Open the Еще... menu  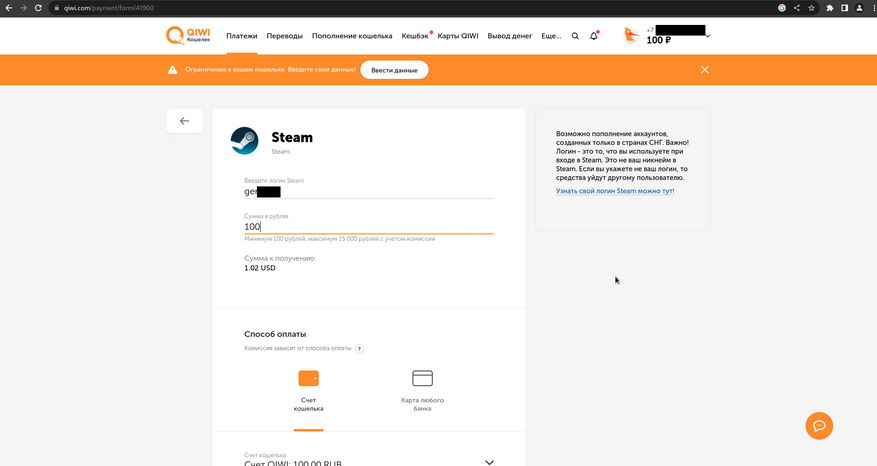[x=551, y=36]
